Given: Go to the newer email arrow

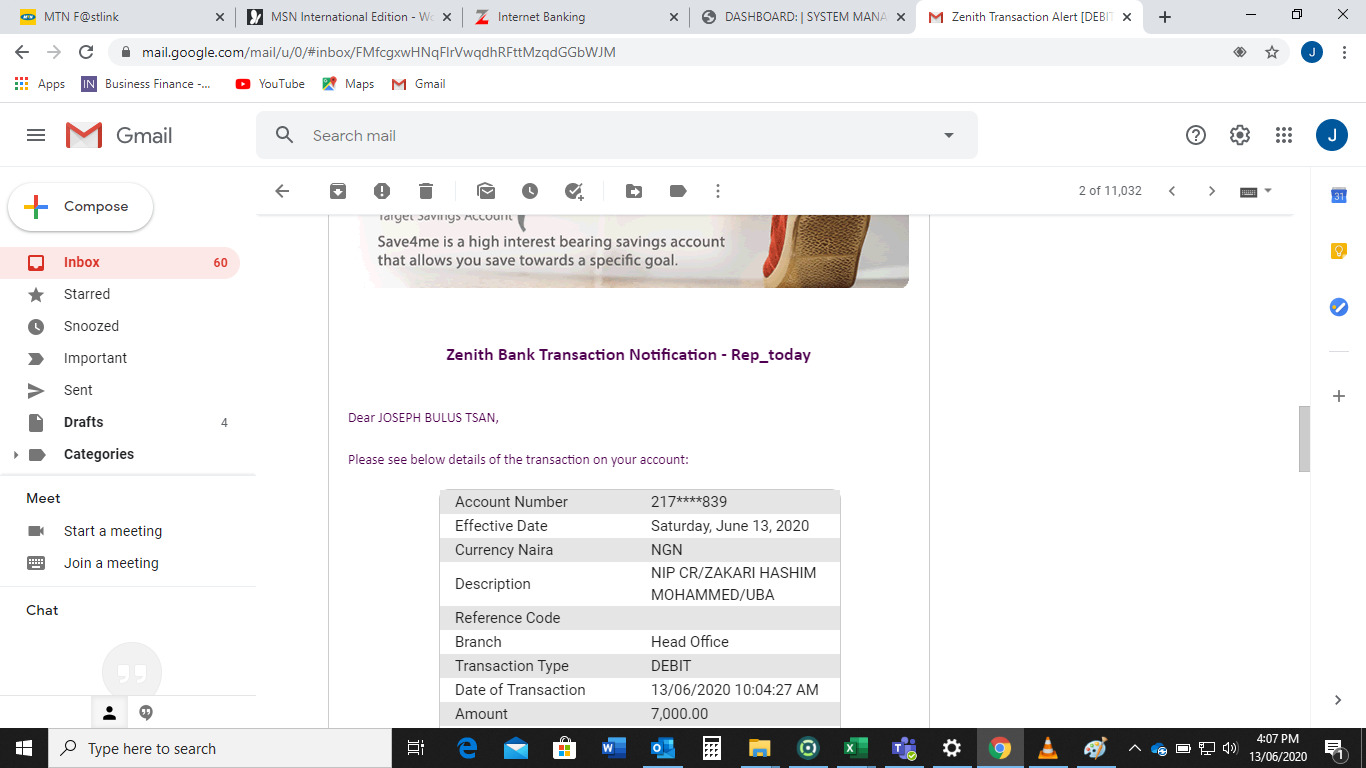Looking at the screenshot, I should [x=1172, y=191].
